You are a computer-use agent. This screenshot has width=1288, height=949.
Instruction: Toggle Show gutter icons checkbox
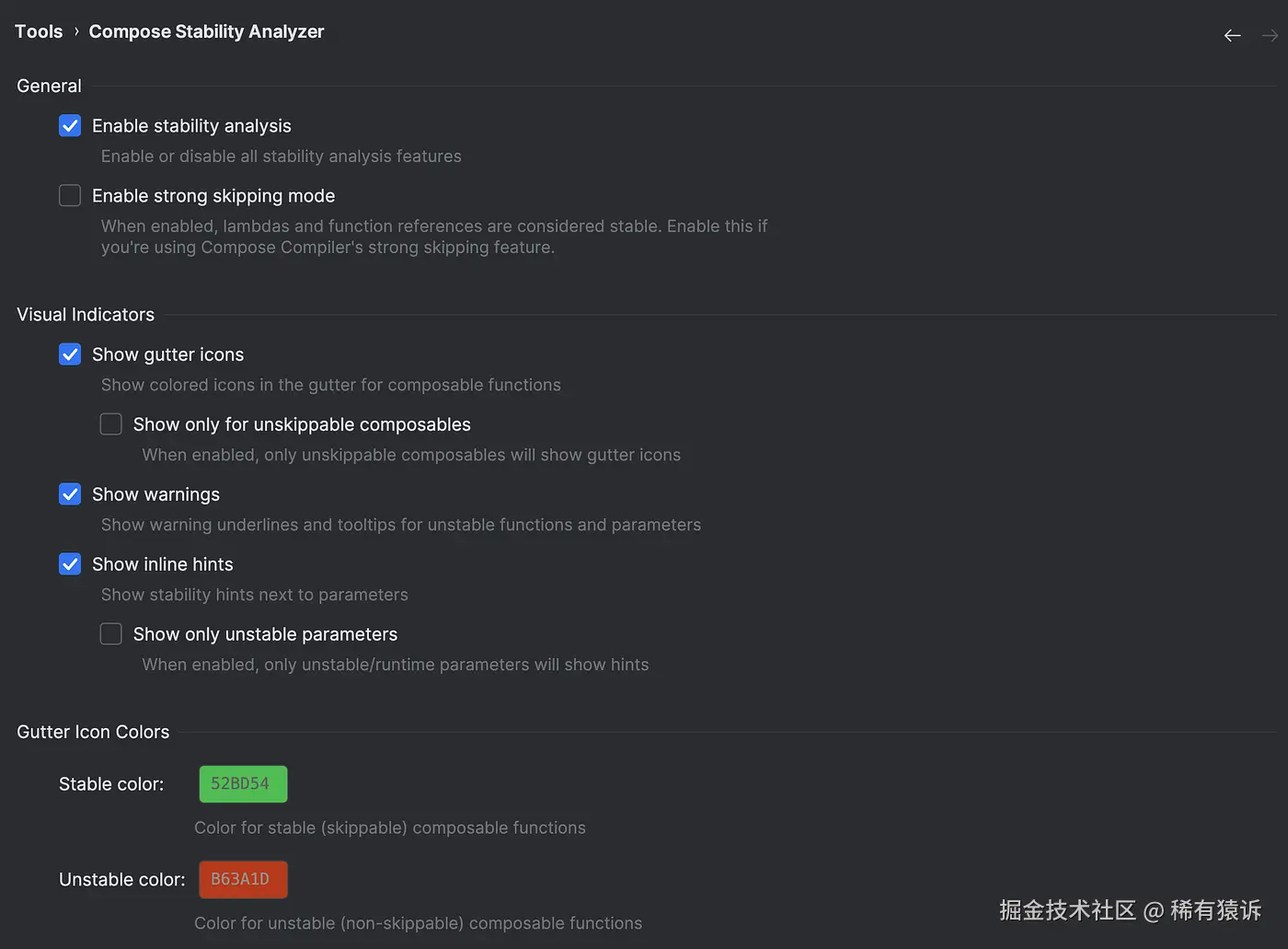click(70, 354)
